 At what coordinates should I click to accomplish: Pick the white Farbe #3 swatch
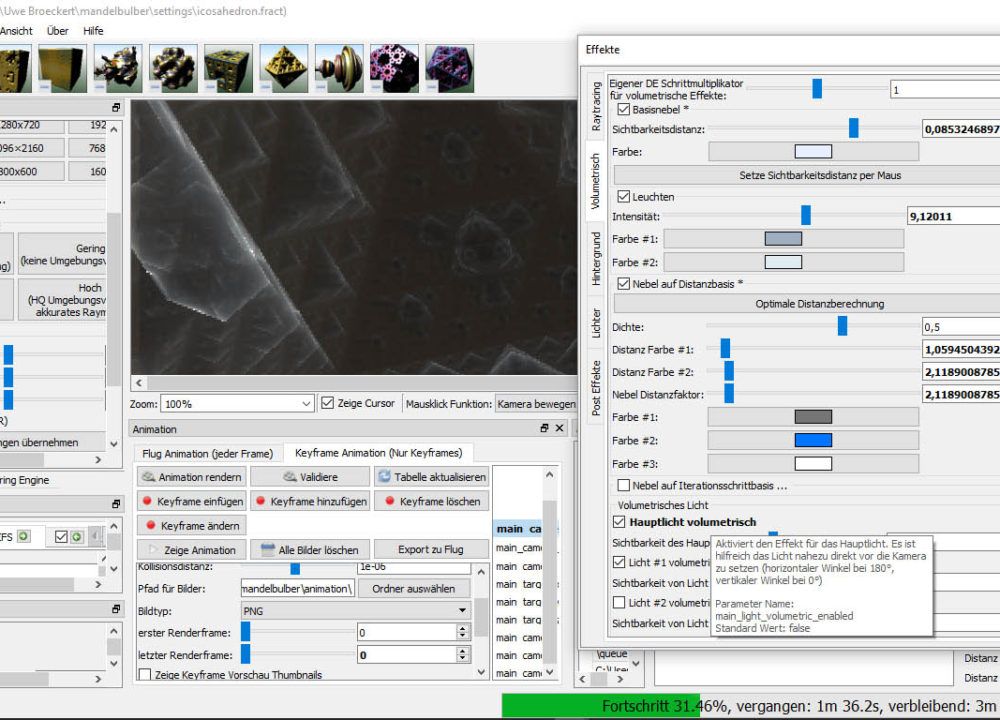tap(813, 464)
